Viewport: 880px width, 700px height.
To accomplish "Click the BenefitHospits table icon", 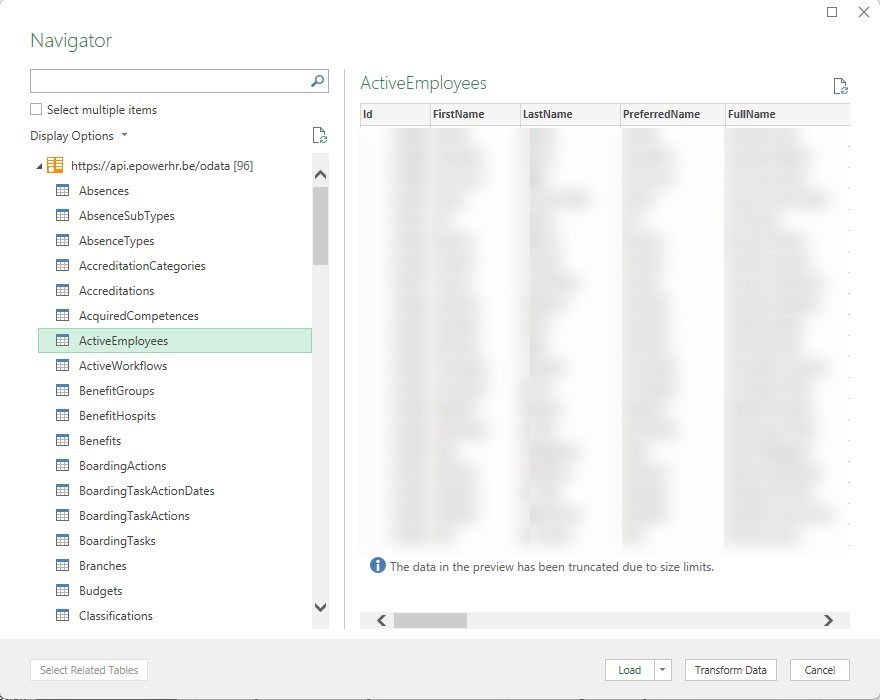I will (62, 415).
